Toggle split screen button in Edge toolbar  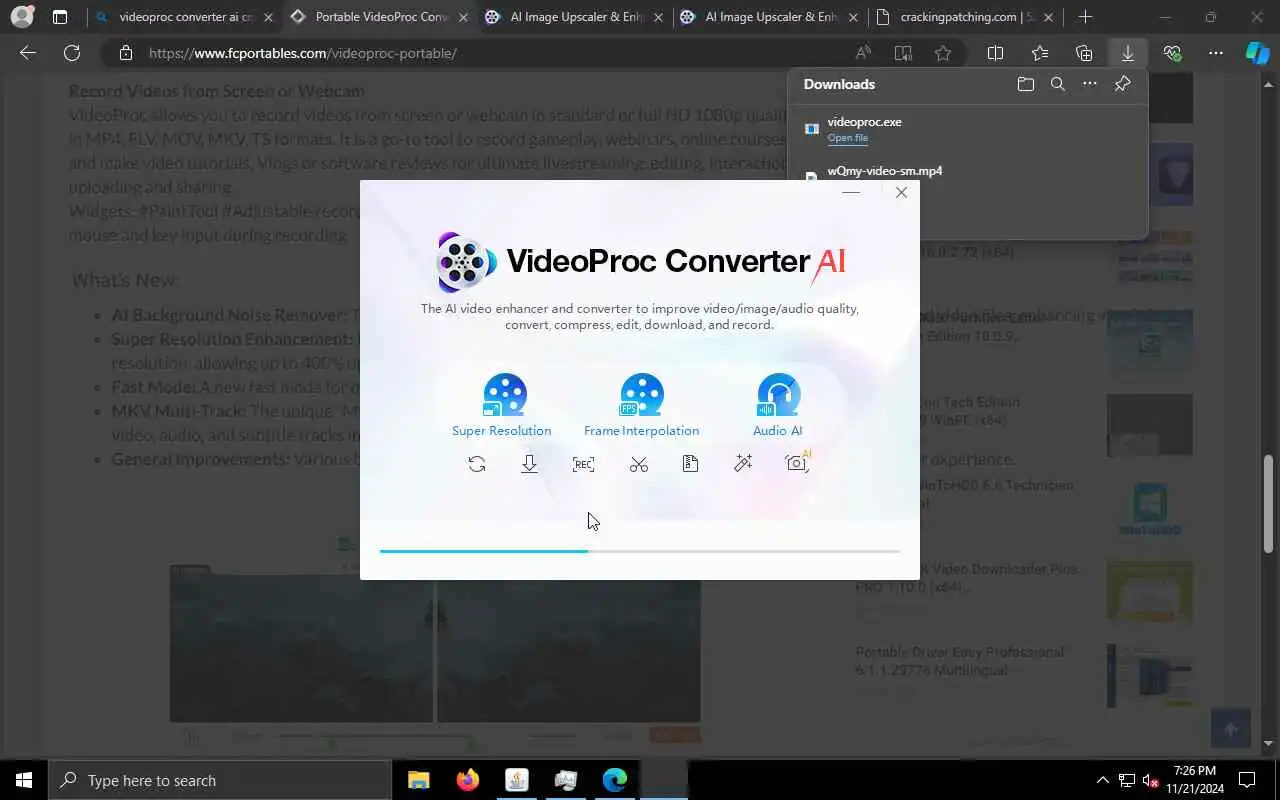coord(996,53)
